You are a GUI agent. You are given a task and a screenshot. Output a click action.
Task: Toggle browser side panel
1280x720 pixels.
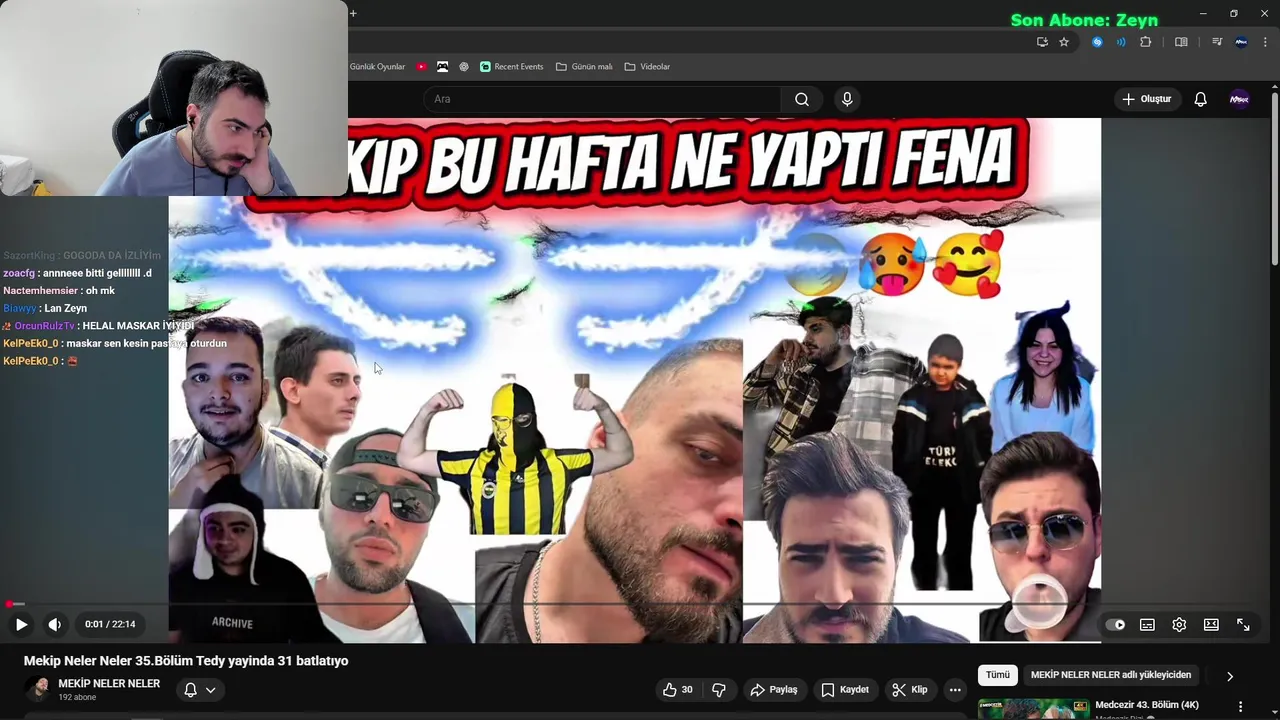click(x=1181, y=42)
